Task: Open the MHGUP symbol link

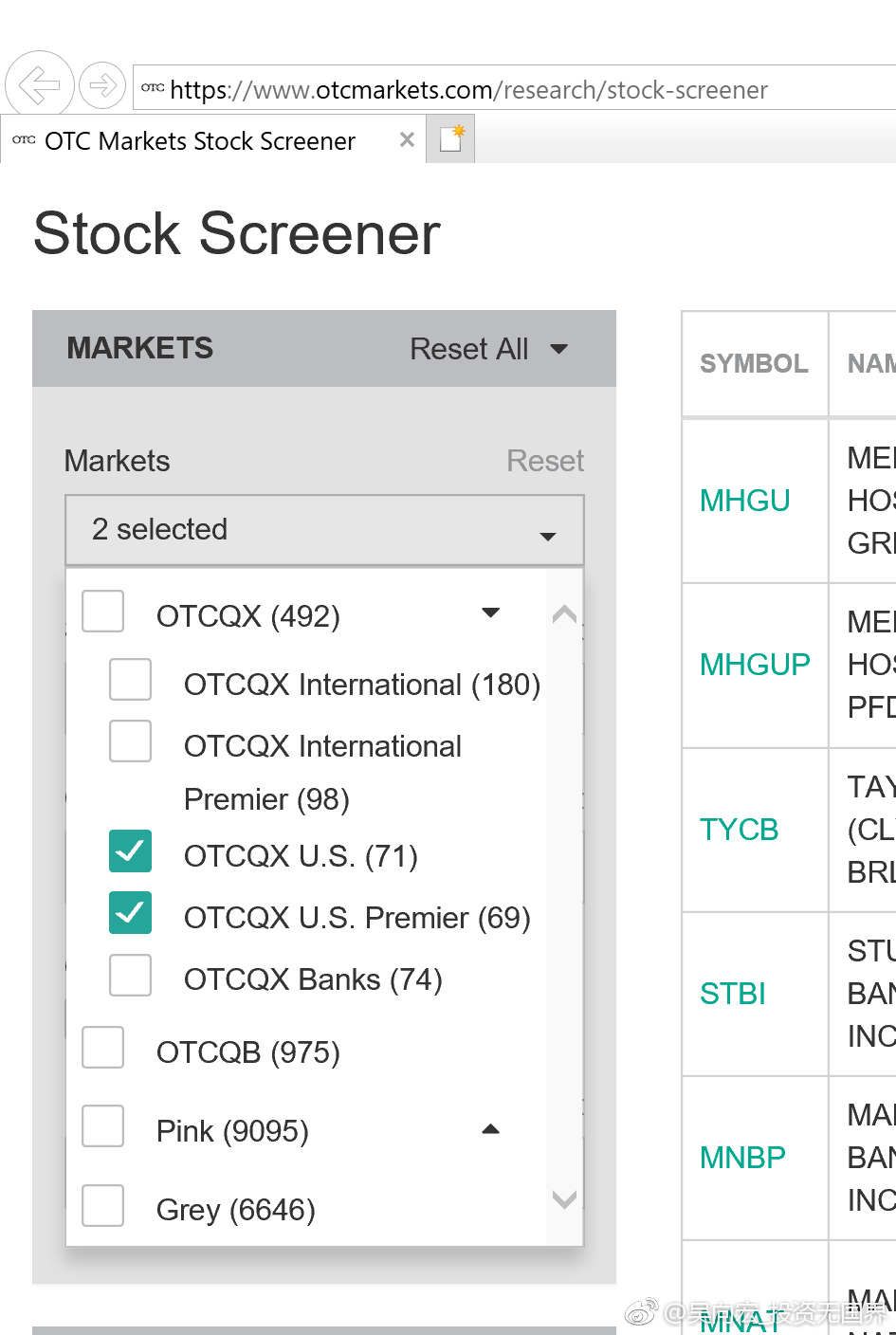Action: [x=755, y=665]
